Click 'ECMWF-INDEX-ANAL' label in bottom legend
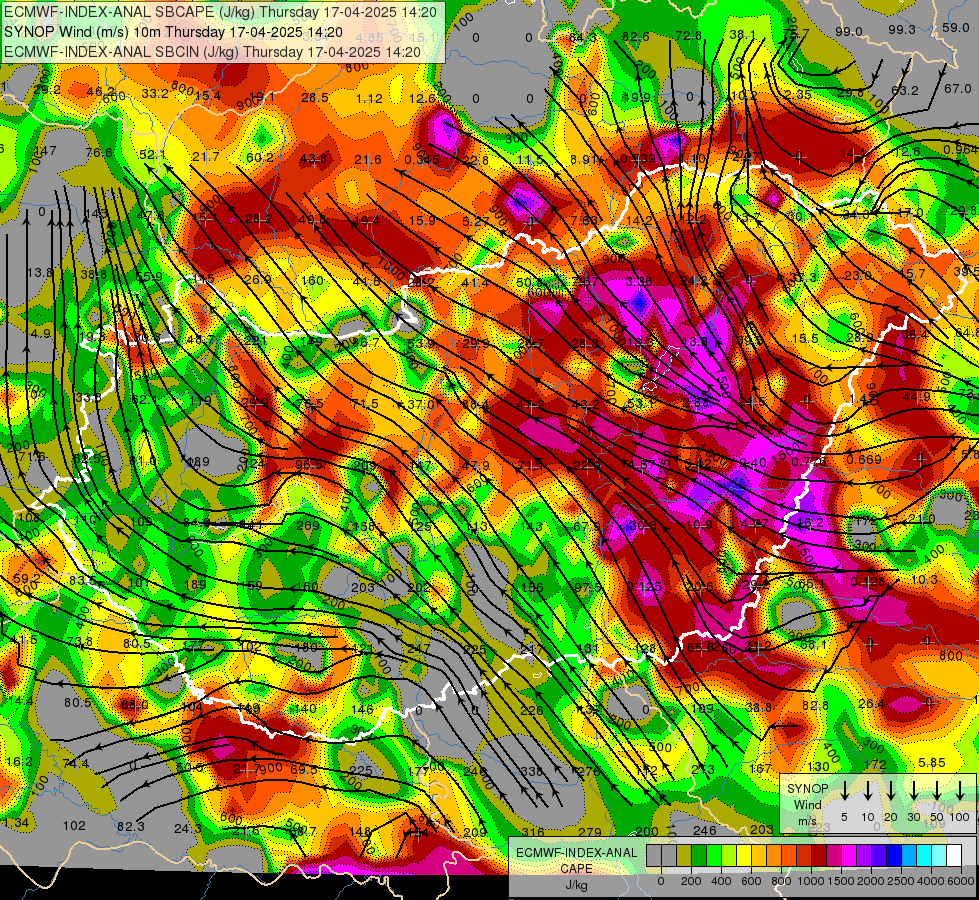This screenshot has width=979, height=900. click(x=576, y=853)
